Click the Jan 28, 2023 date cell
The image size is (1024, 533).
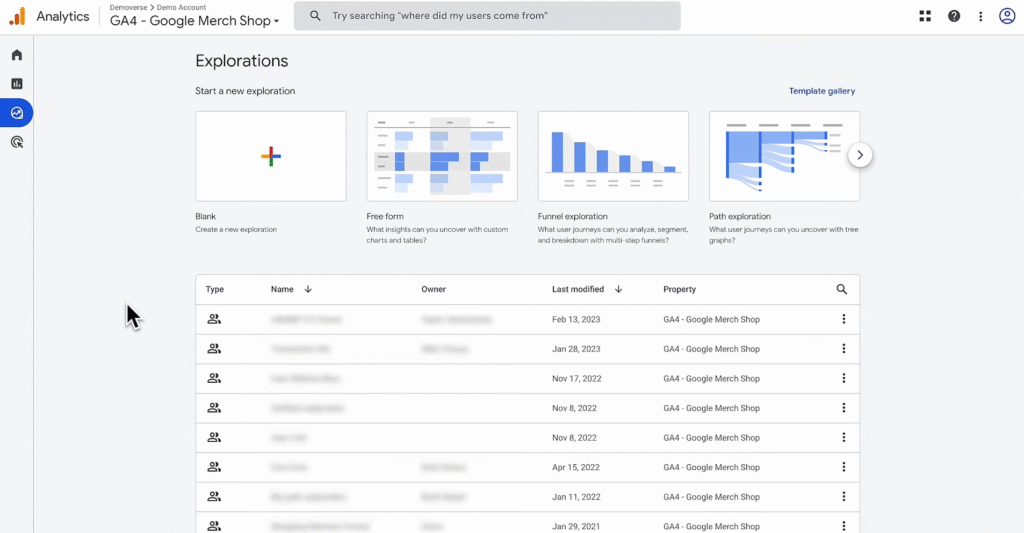tap(576, 349)
